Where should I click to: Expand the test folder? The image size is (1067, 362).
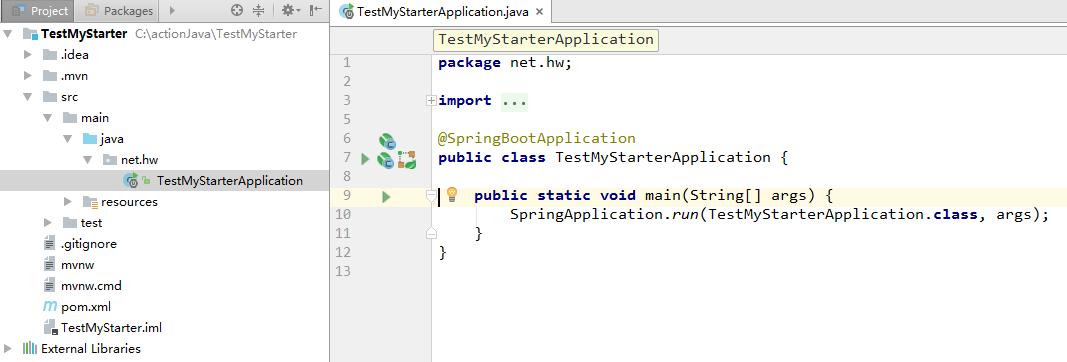click(x=48, y=223)
